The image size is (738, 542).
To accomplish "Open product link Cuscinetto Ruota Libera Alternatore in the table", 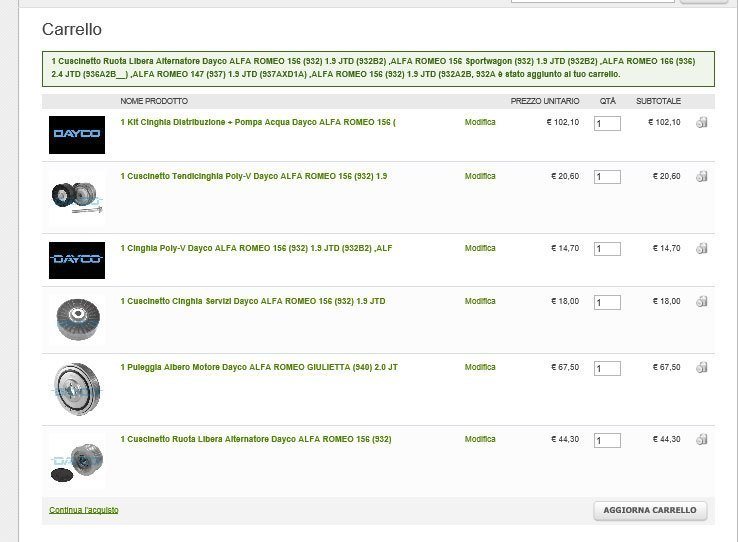I will (x=256, y=439).
